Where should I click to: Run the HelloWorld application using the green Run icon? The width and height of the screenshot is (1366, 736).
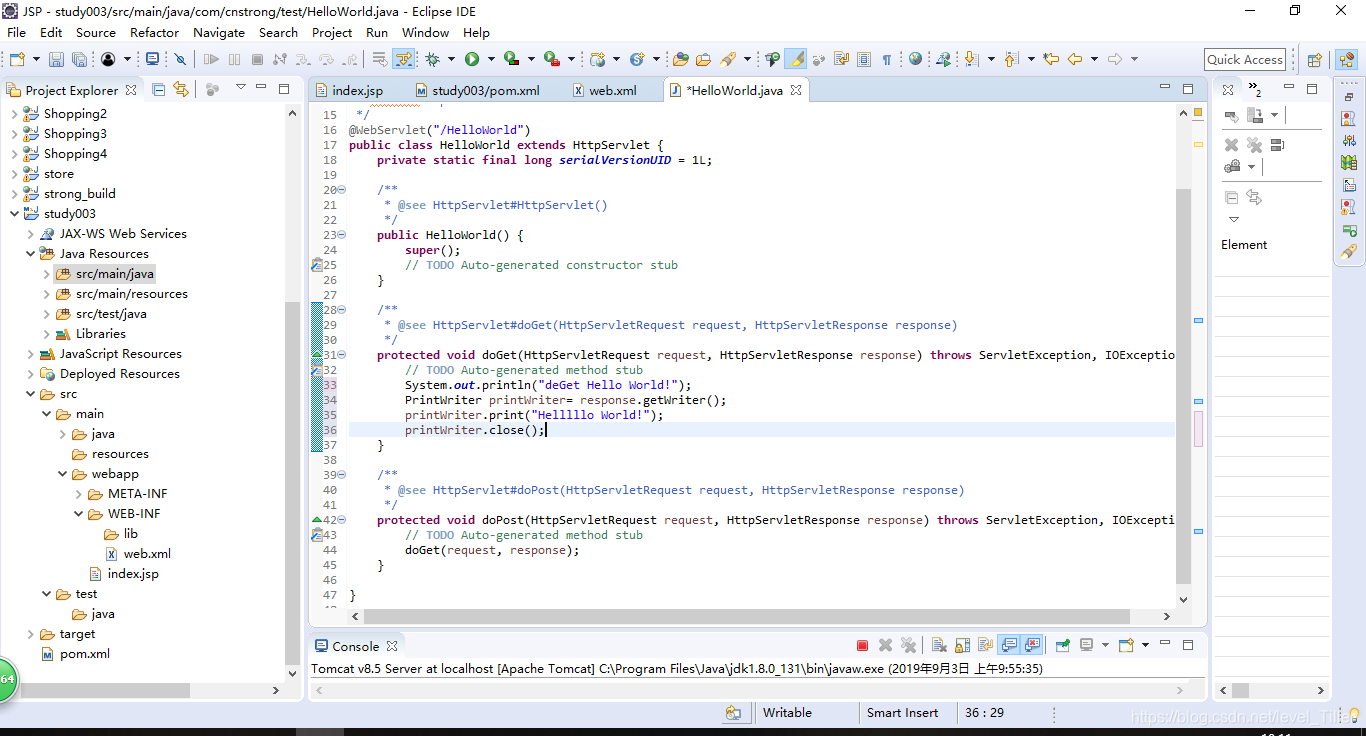tap(472, 59)
